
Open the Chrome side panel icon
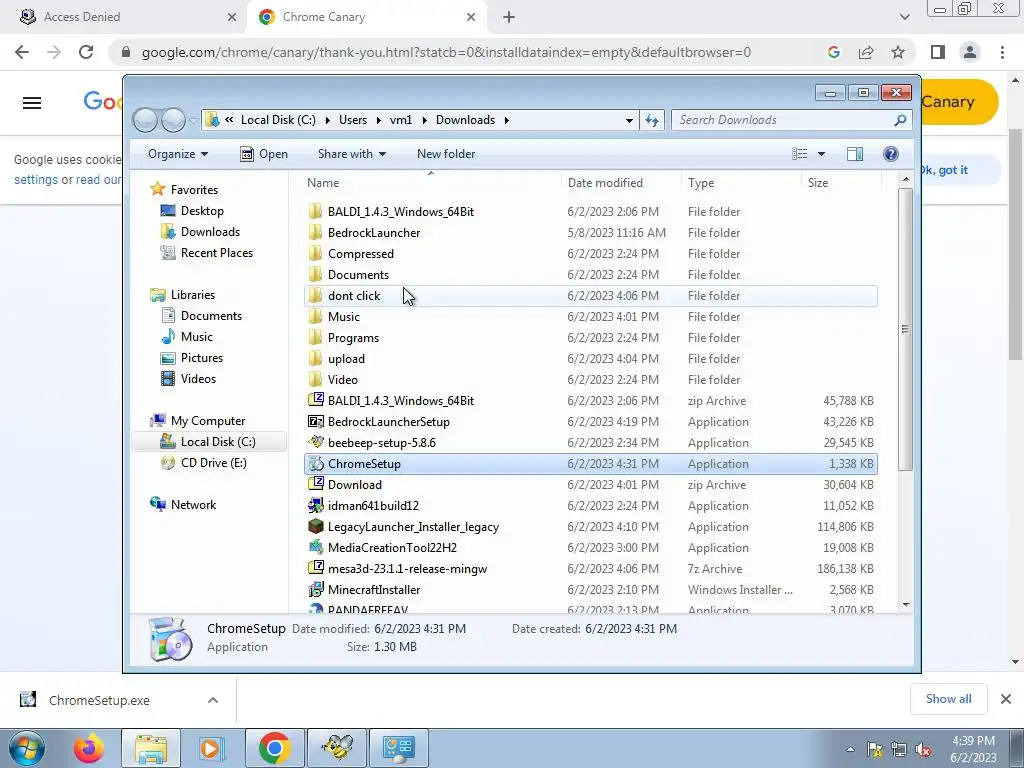(938, 52)
